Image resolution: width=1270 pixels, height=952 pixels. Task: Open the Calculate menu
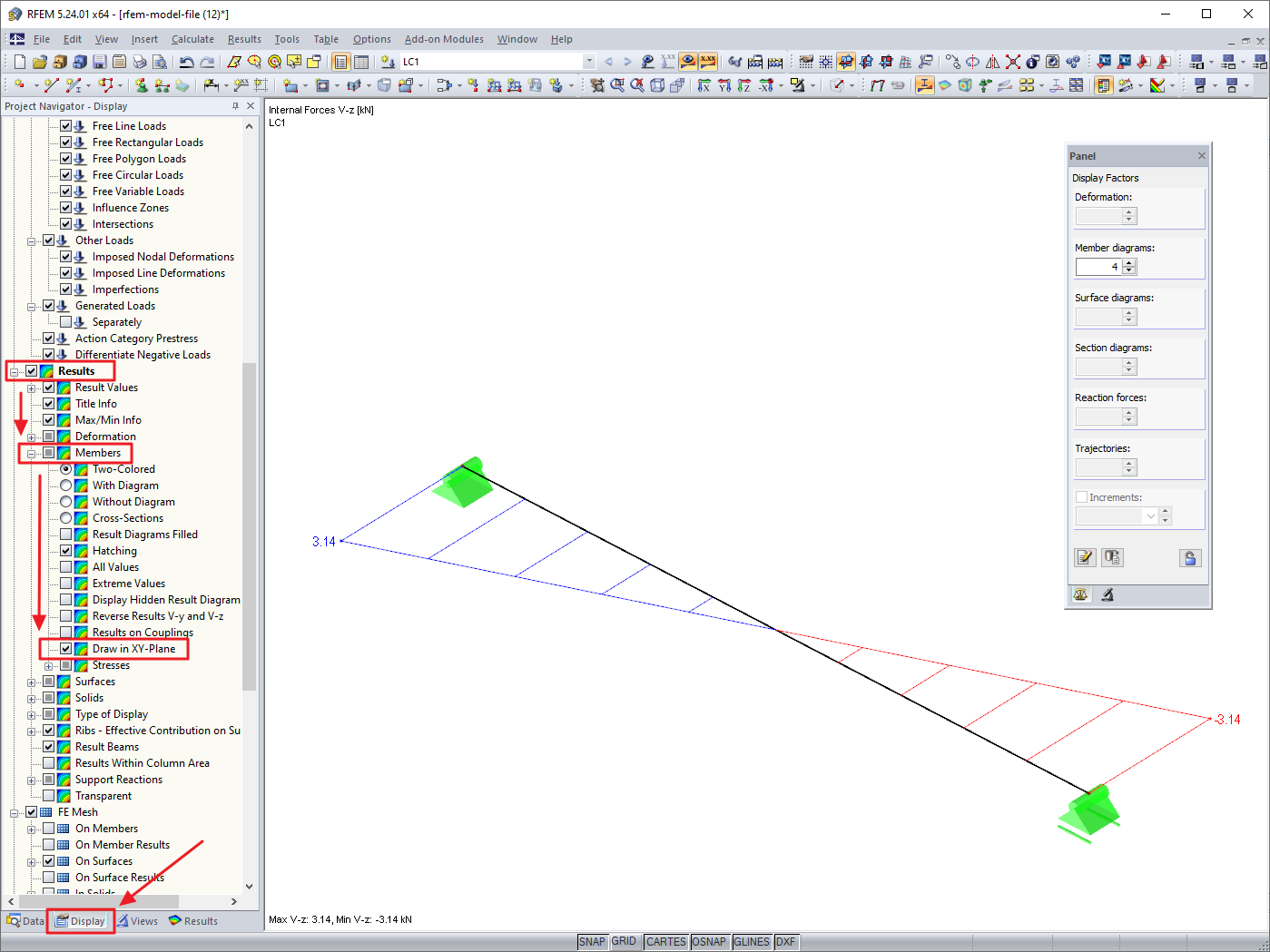(x=192, y=39)
